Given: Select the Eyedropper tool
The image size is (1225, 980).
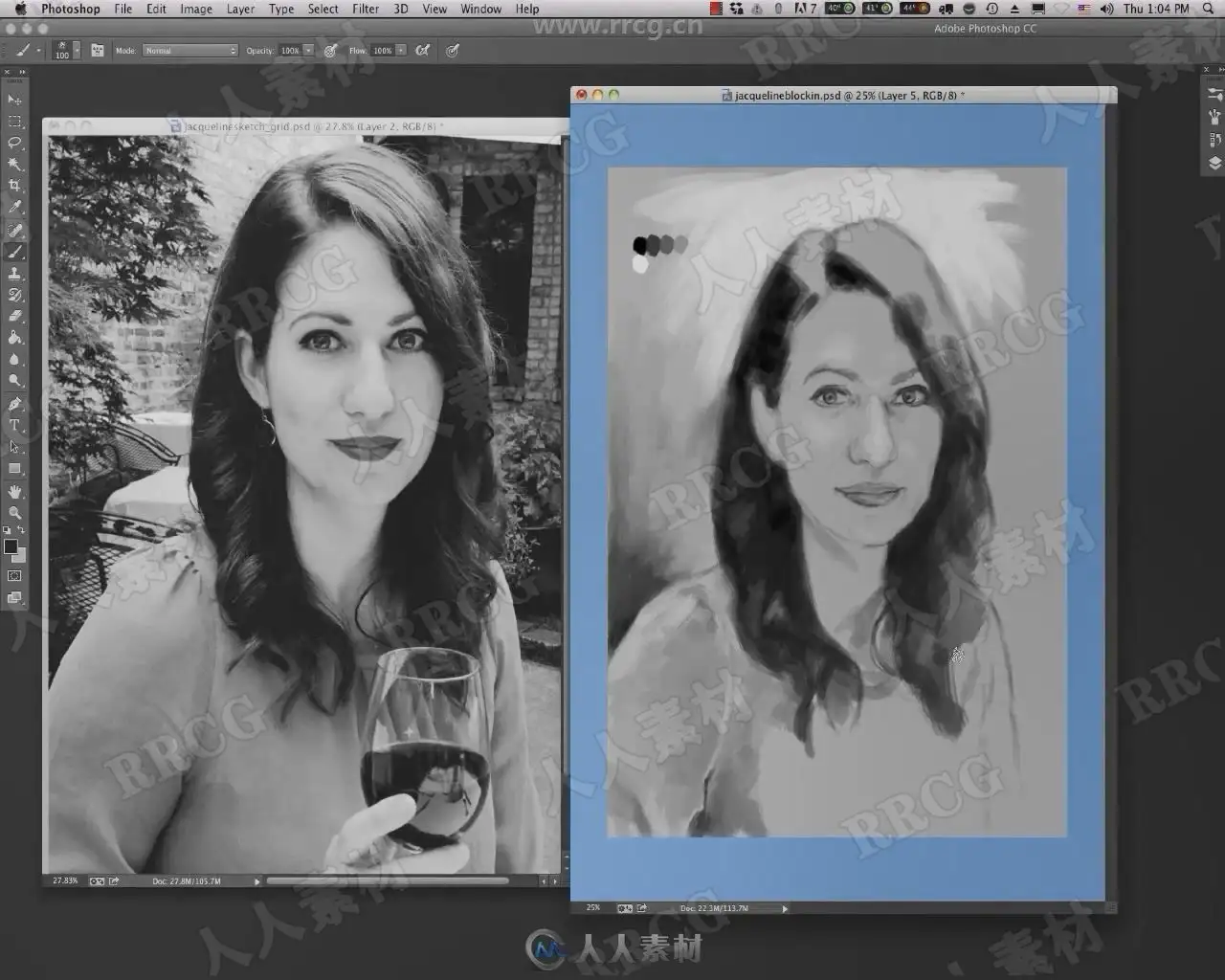Looking at the screenshot, I should (14, 208).
